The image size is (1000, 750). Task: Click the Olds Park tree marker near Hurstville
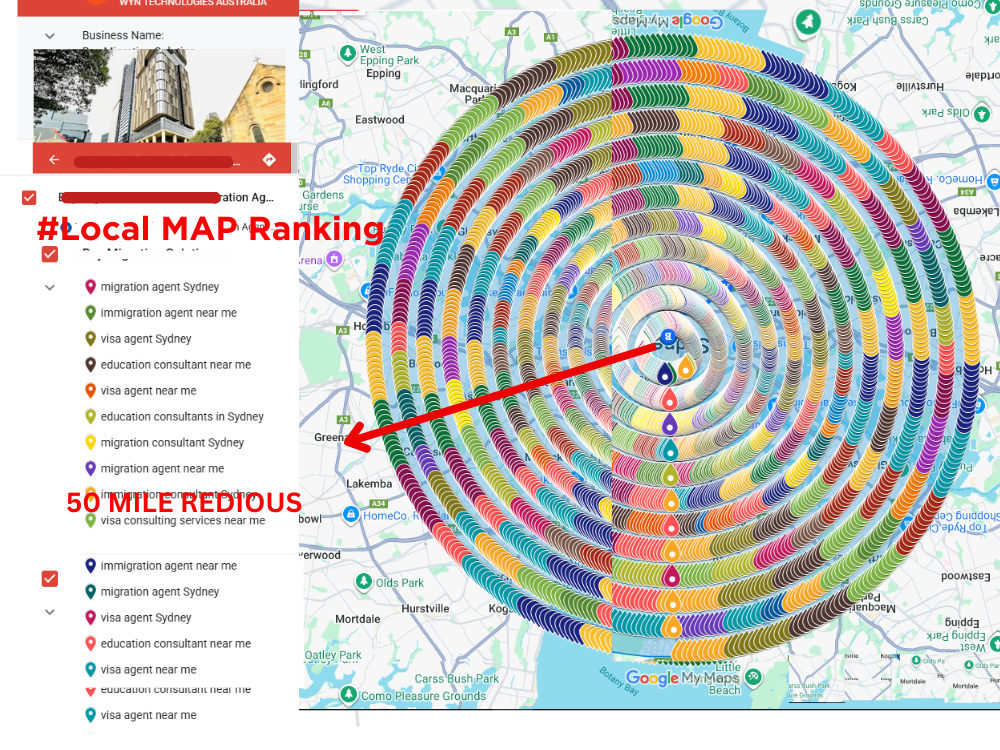point(364,582)
